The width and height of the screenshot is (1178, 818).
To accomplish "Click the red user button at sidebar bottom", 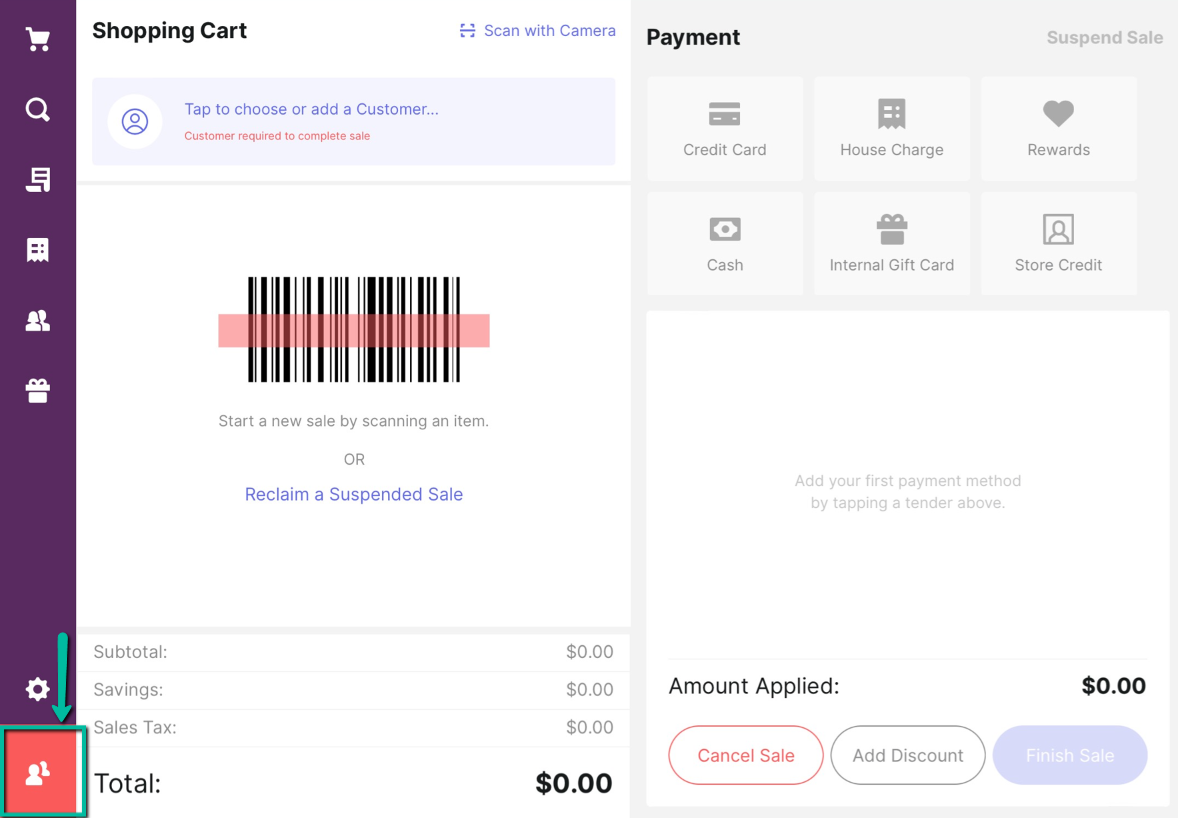I will click(x=41, y=771).
